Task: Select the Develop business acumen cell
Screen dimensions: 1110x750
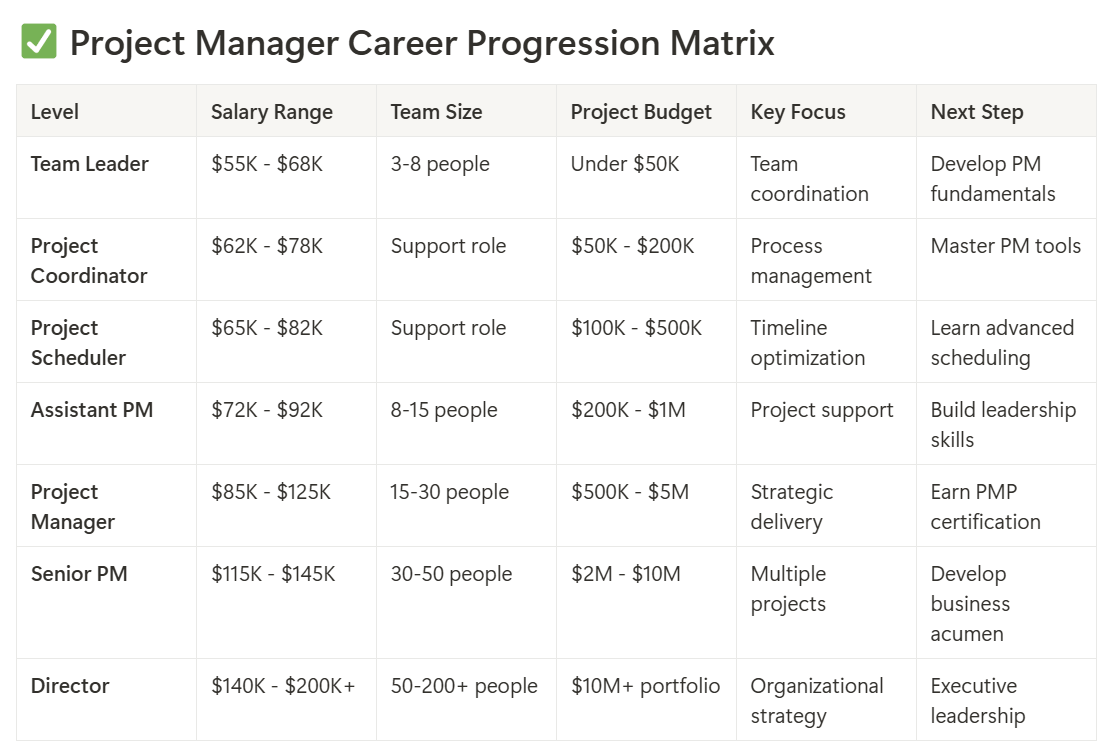Action: [x=969, y=604]
